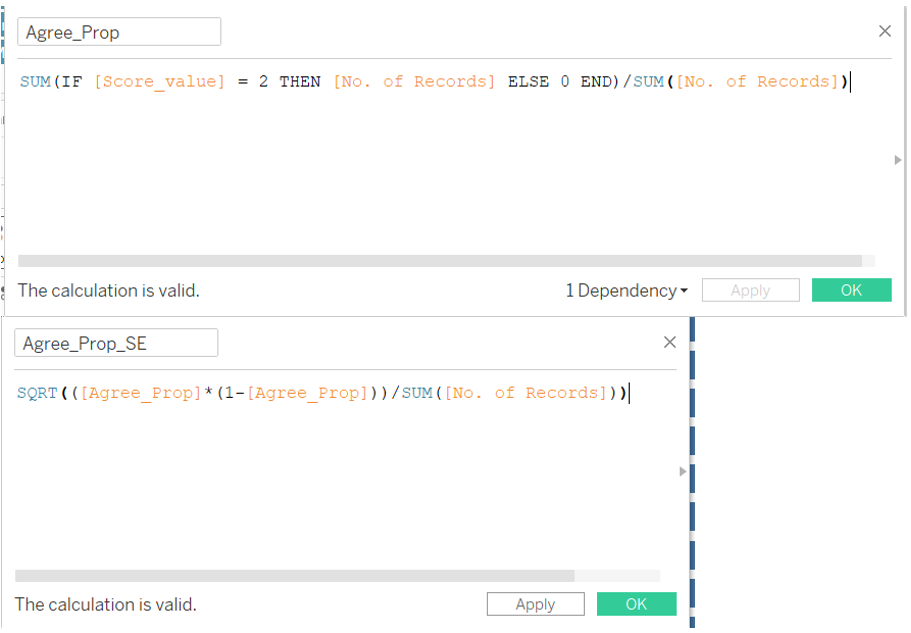
Task: Close the Agree_Prop calculation editor
Action: (884, 31)
